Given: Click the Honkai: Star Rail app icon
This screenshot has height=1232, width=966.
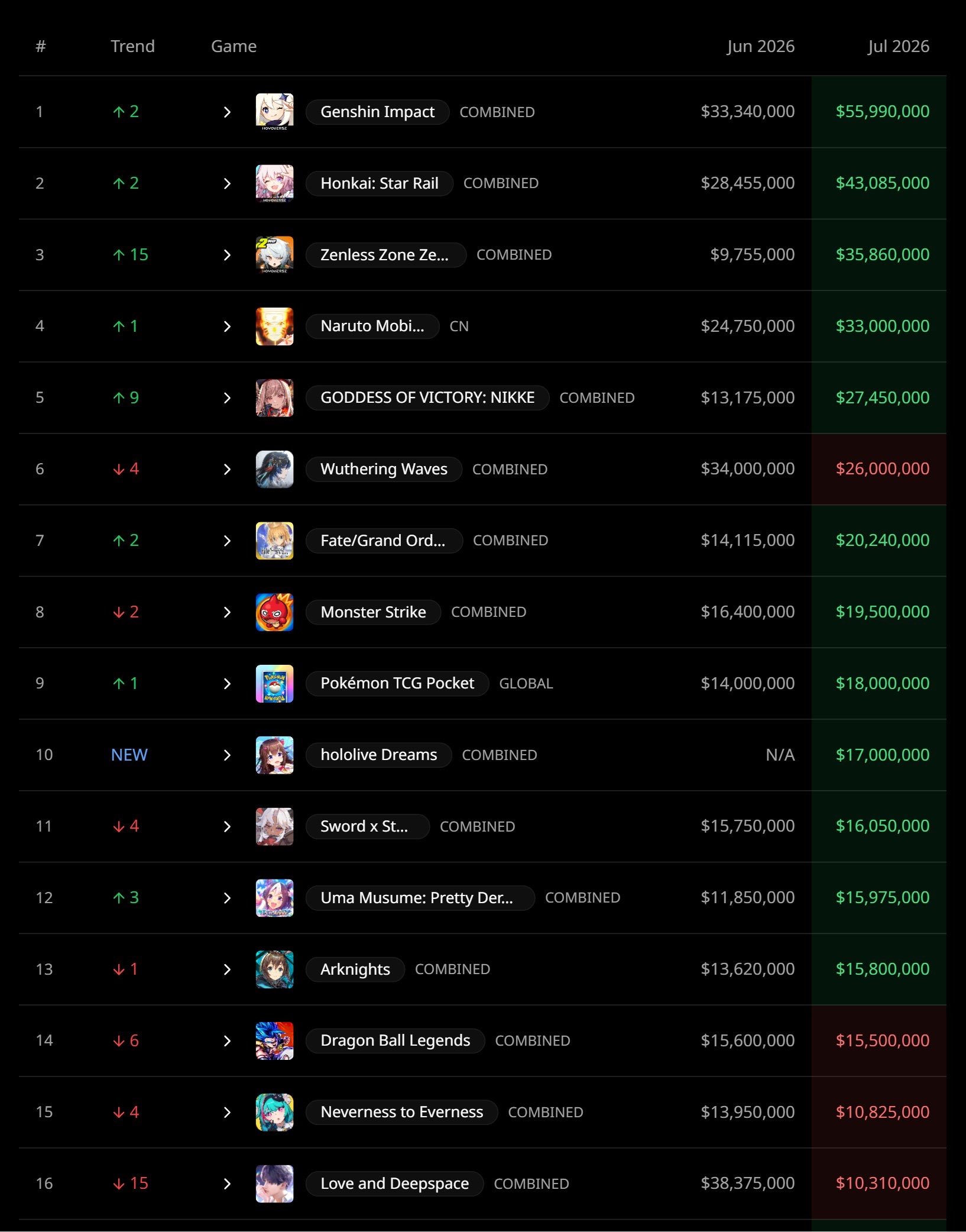Looking at the screenshot, I should [x=274, y=183].
